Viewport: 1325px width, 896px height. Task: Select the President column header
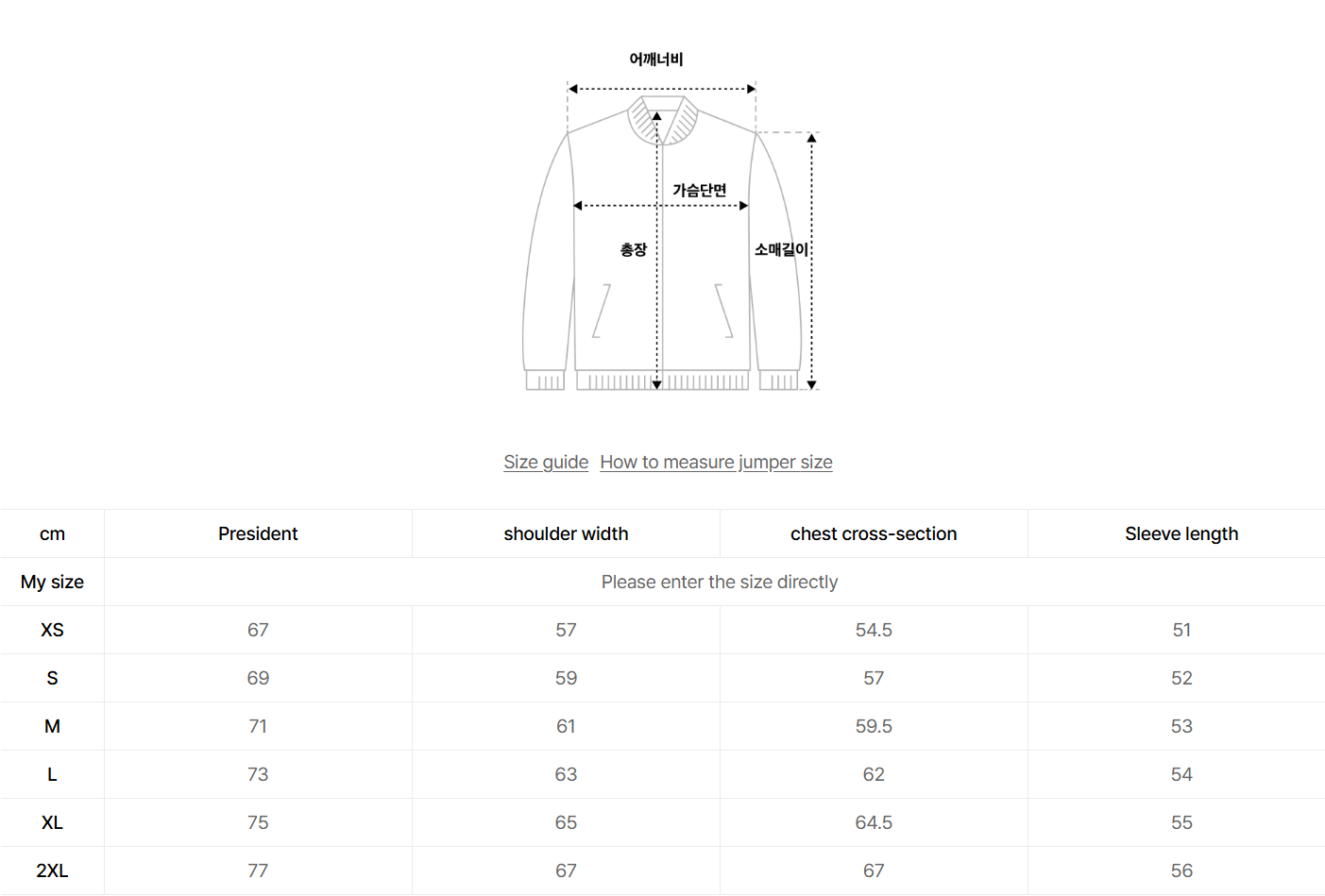point(258,533)
